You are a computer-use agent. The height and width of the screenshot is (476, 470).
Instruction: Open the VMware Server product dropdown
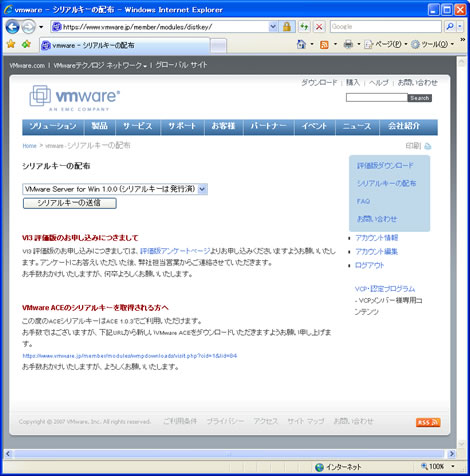pos(115,189)
